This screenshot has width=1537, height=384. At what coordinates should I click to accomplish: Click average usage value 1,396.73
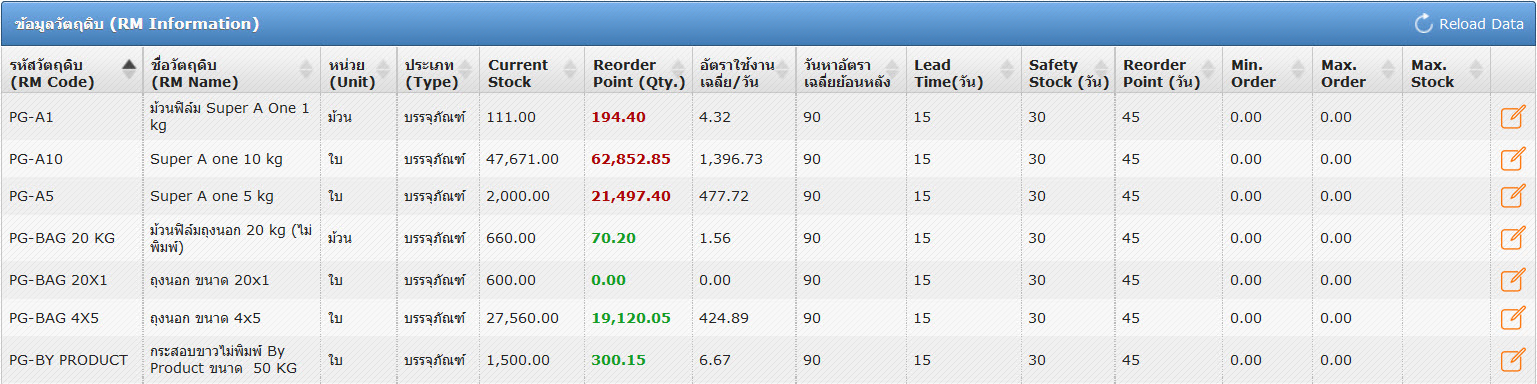731,159
